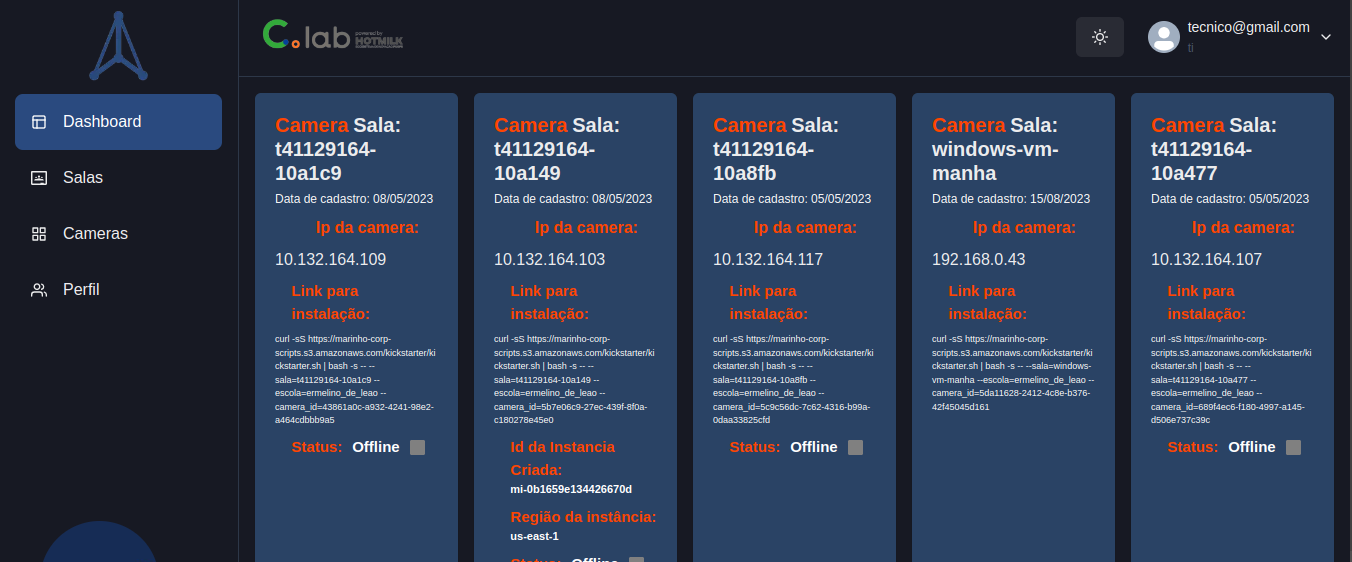
Task: Click the Dashboard layout icon
Action: (39, 122)
